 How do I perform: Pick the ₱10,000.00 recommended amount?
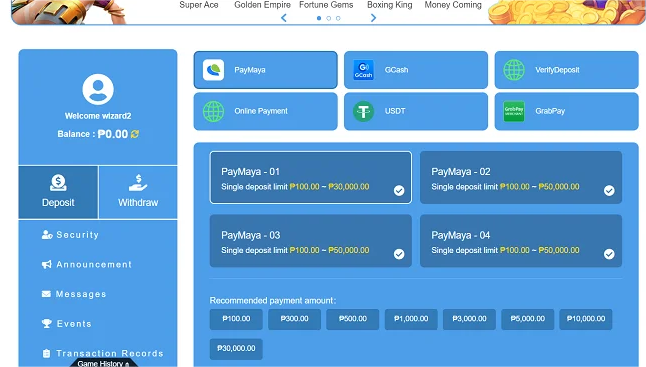tap(586, 319)
